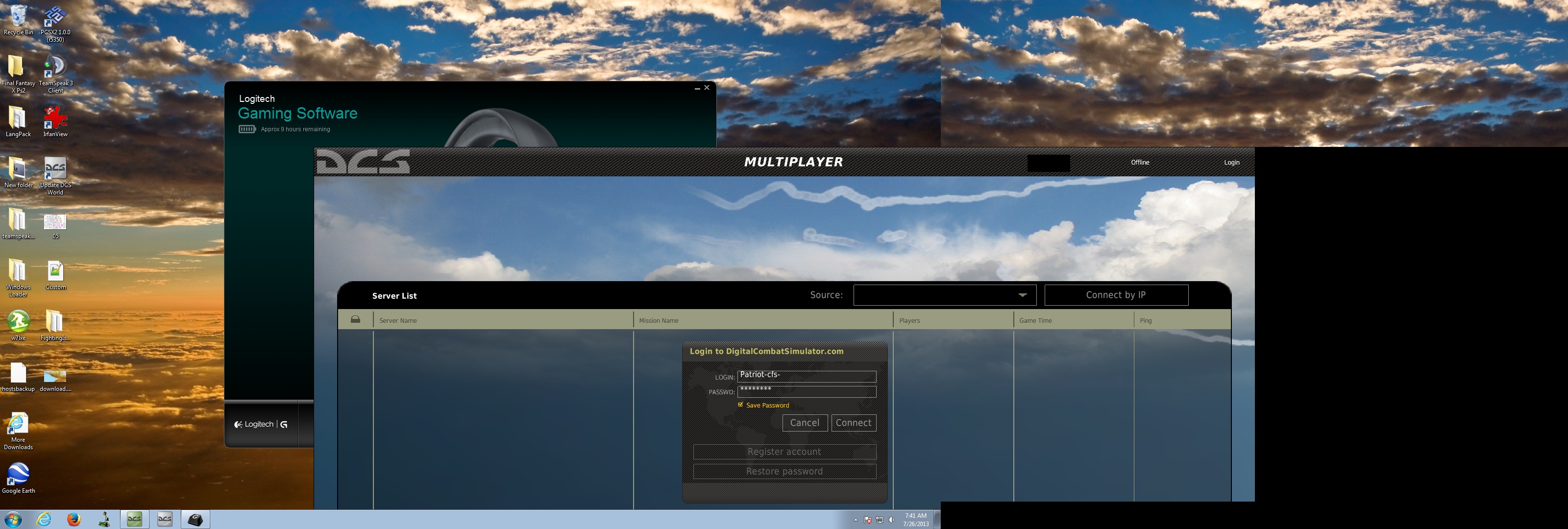Click Show Desktop strip beside the clock
The image size is (1568, 529).
coord(937,520)
